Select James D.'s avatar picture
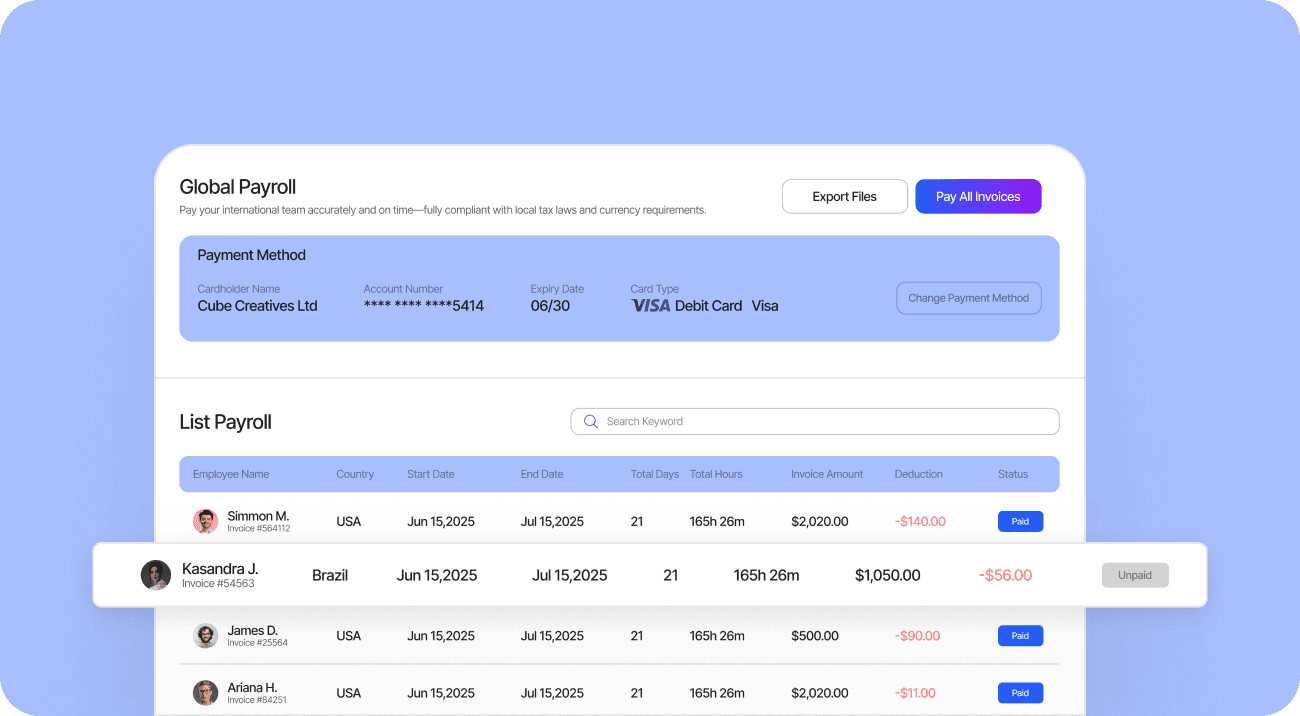Viewport: 1300px width, 716px height. tap(205, 636)
